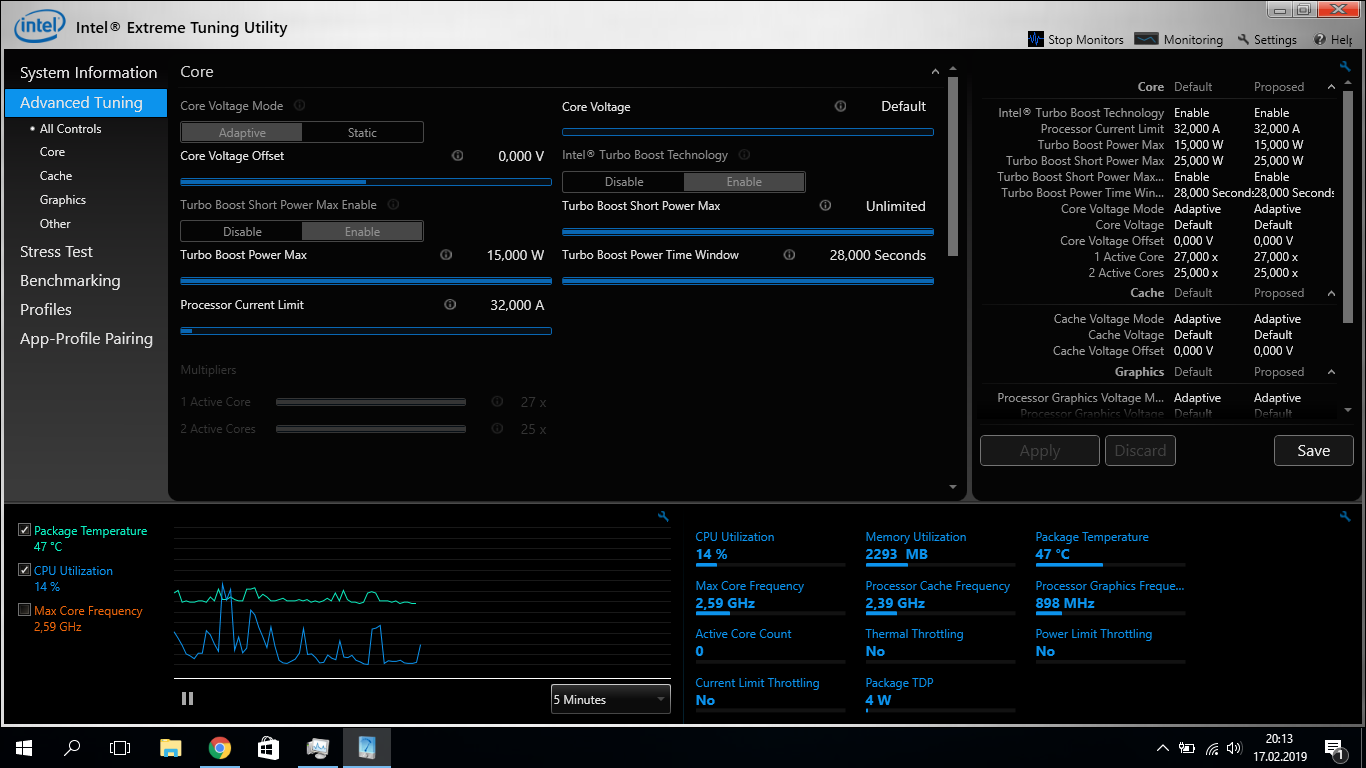Show info for 2 Active Cores multiplier
This screenshot has width=1366, height=768.
click(497, 428)
